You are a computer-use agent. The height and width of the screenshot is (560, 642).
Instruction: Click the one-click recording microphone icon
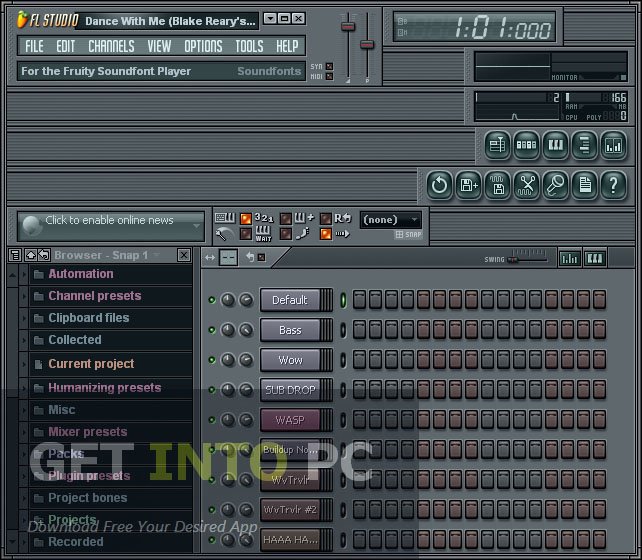pos(556,185)
